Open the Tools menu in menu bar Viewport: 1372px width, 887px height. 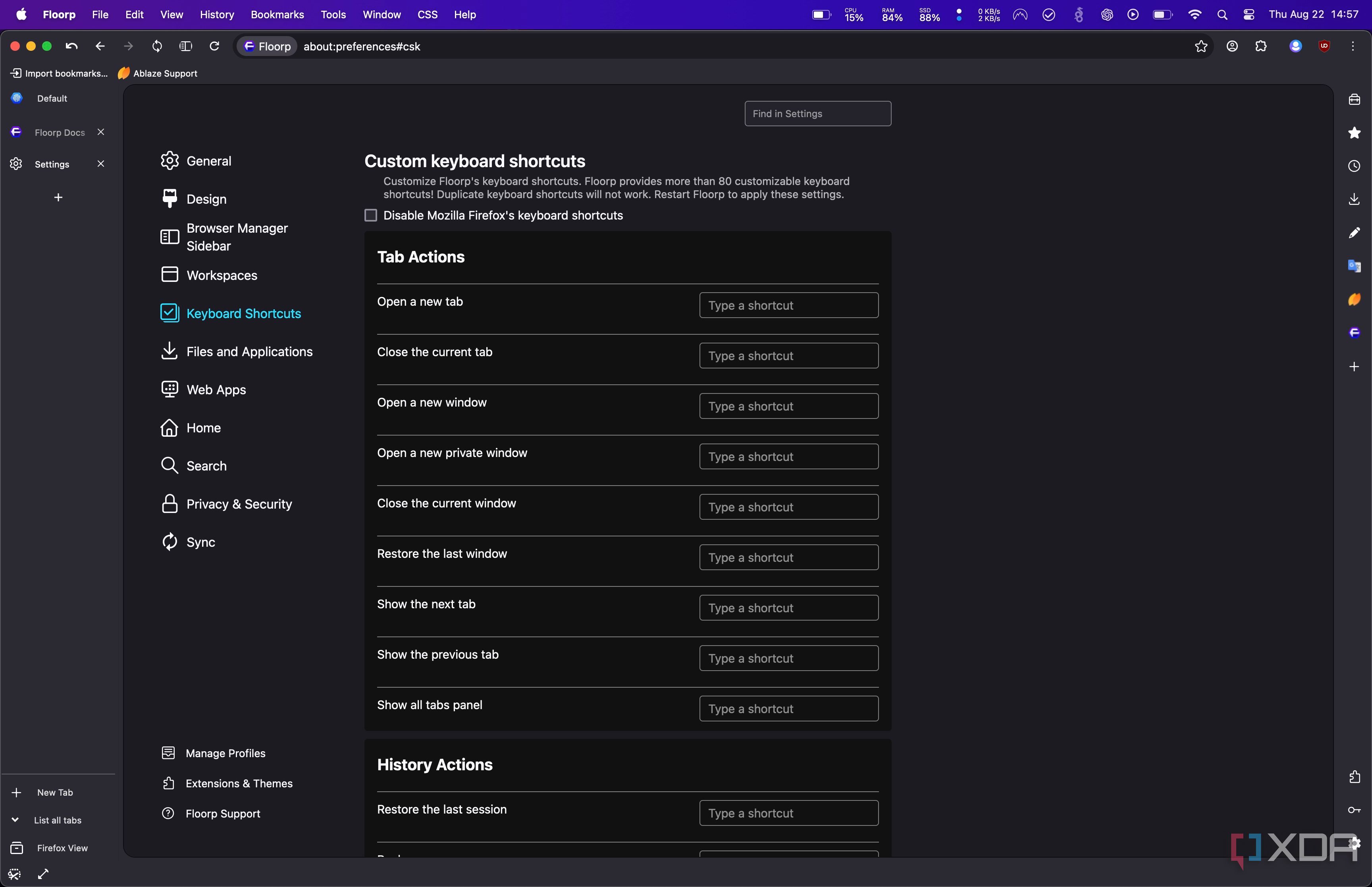coord(333,14)
